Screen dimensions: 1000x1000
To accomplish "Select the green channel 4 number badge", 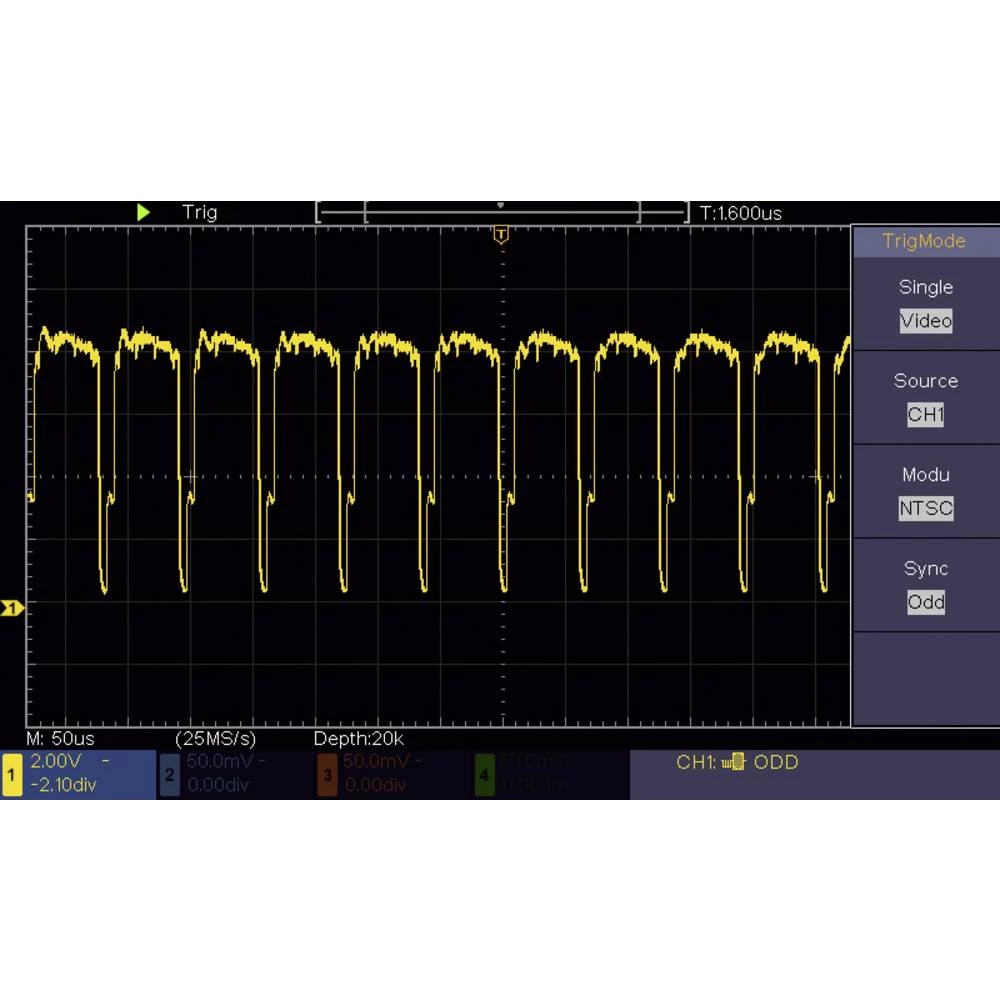I will point(484,775).
